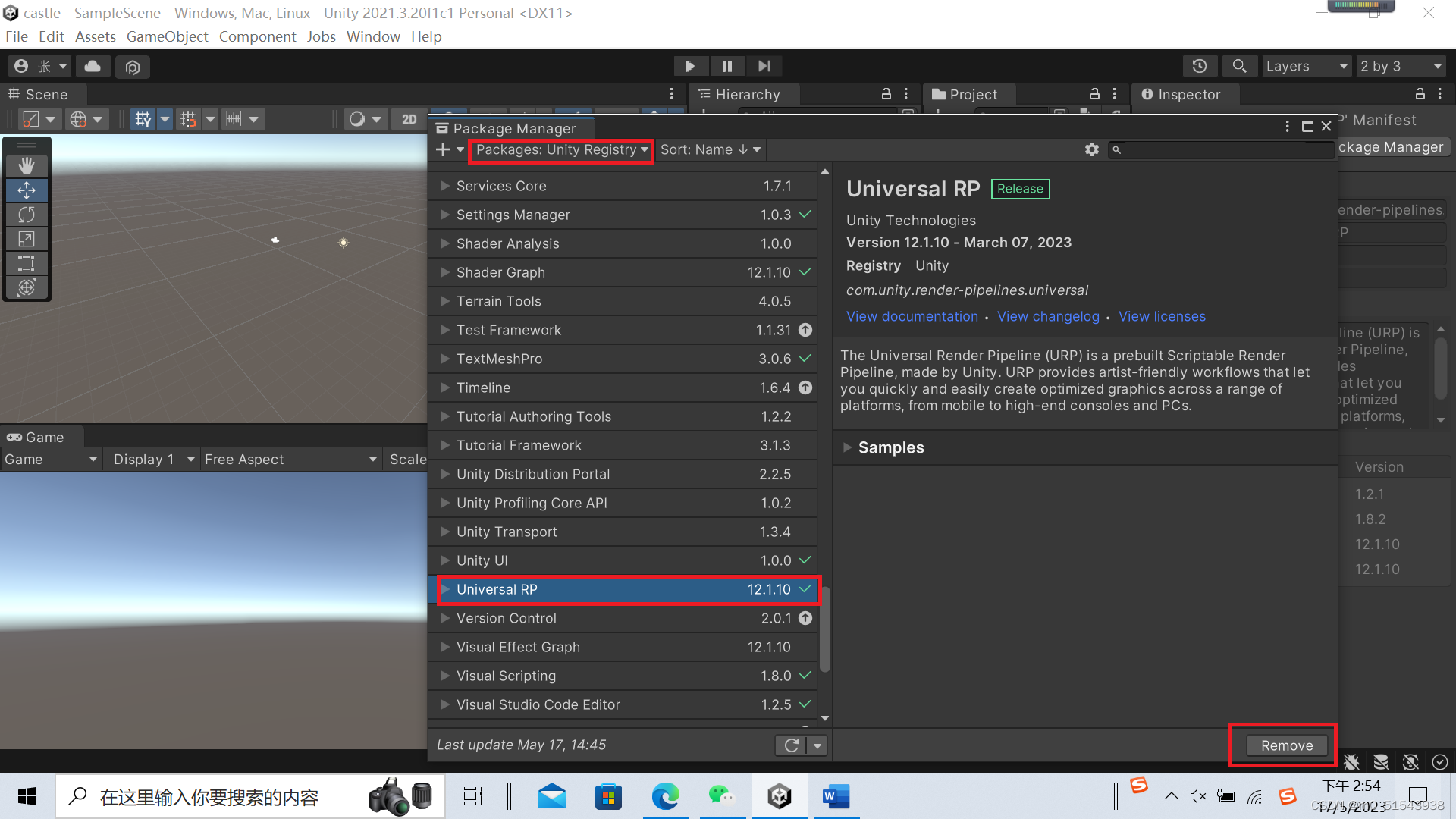Image resolution: width=1456 pixels, height=819 pixels.
Task: Open the GameObject menu
Action: pyautogui.click(x=167, y=36)
